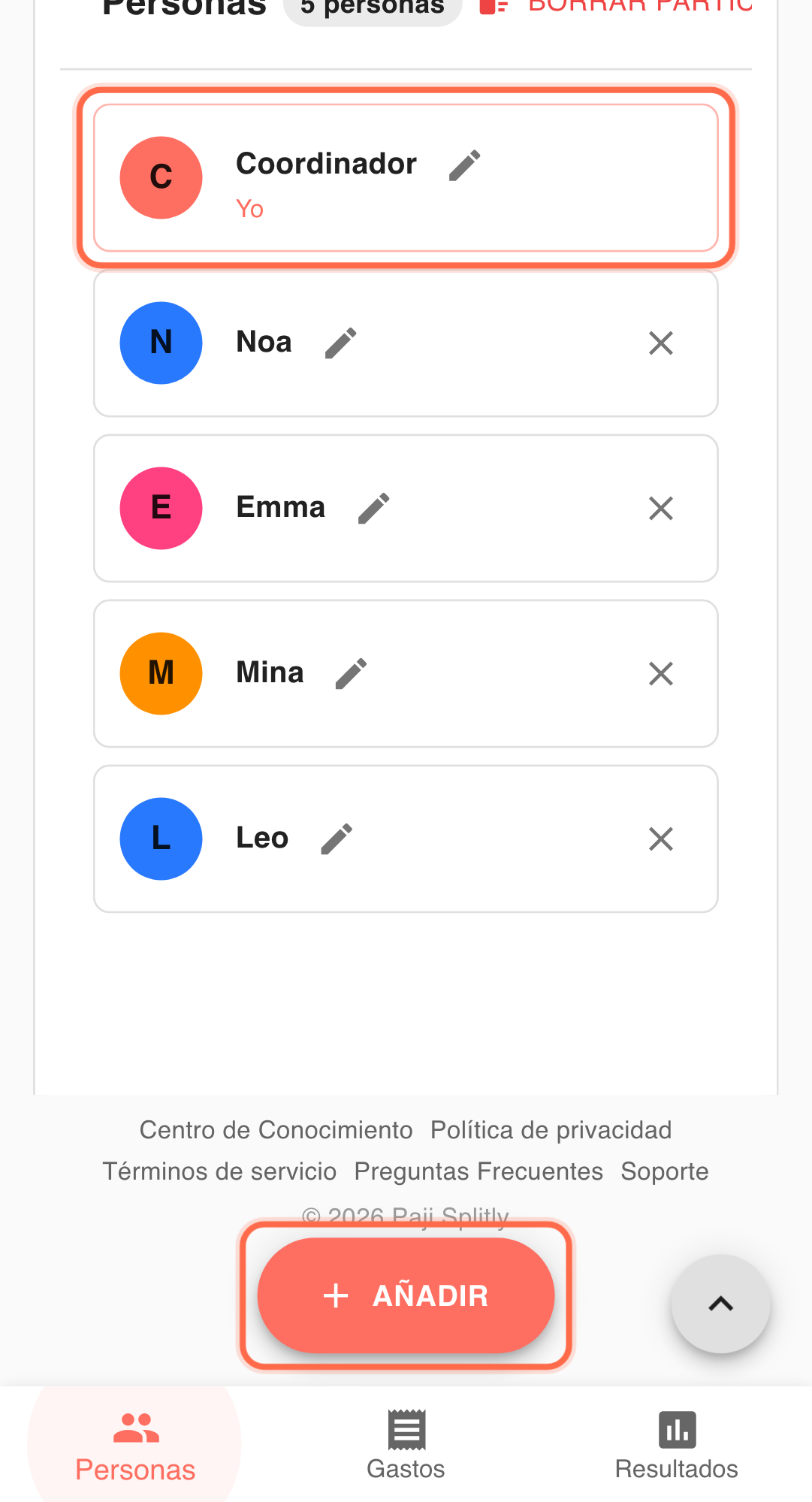812x1502 pixels.
Task: Edit Leo's name via pencil icon
Action: click(x=337, y=839)
